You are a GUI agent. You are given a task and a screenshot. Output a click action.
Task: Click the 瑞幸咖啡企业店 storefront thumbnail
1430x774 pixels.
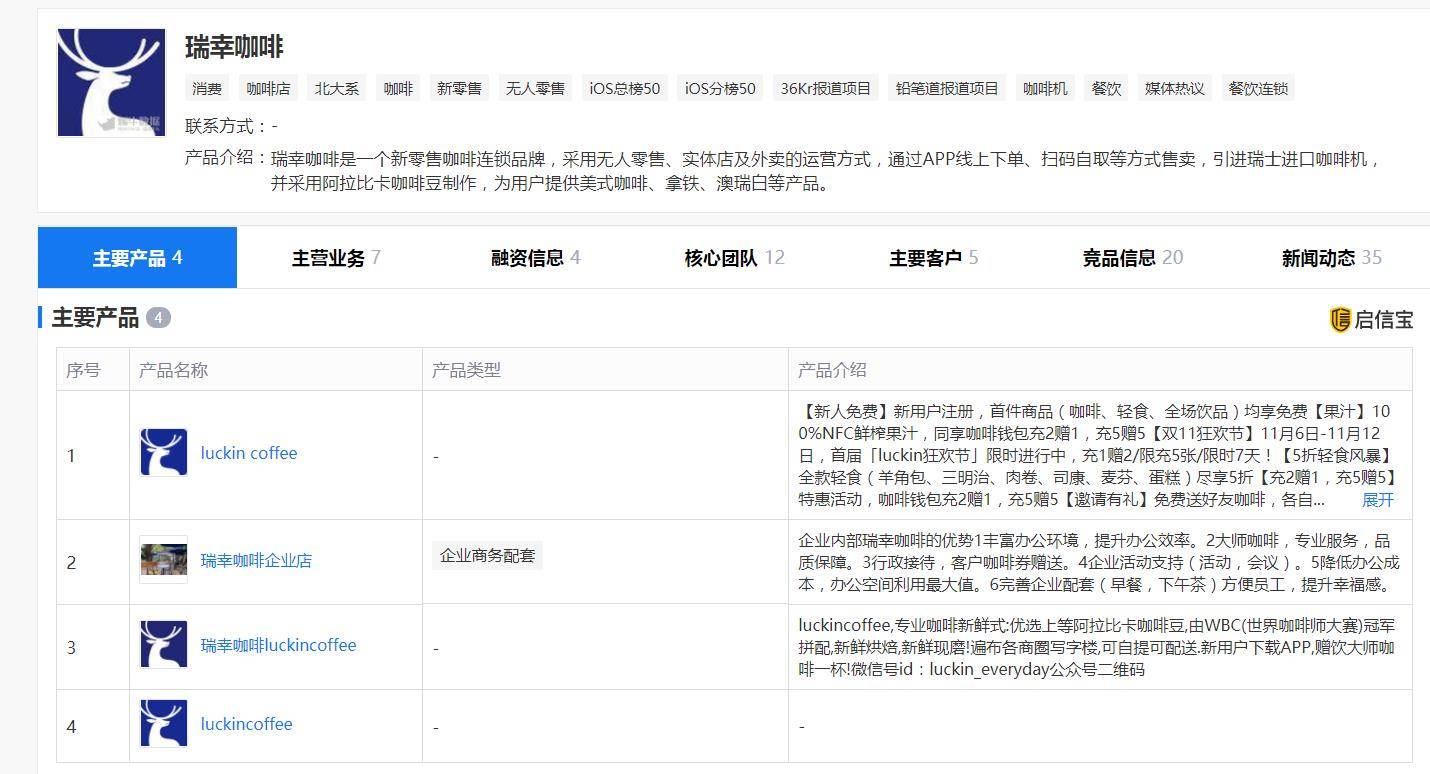tap(163, 560)
